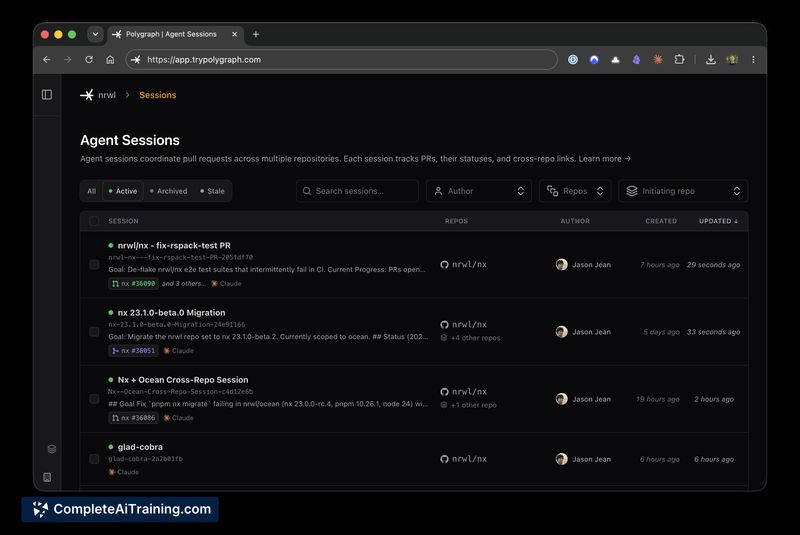The image size is (800, 535).
Task: Click GitHub icon in nx 23.1.0-beta.0 Migration row
Action: [444, 324]
